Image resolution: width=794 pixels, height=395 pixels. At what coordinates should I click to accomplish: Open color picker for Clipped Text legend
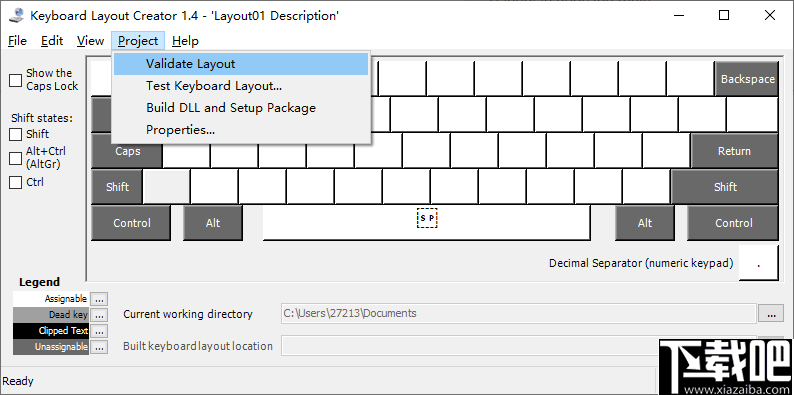[99, 331]
